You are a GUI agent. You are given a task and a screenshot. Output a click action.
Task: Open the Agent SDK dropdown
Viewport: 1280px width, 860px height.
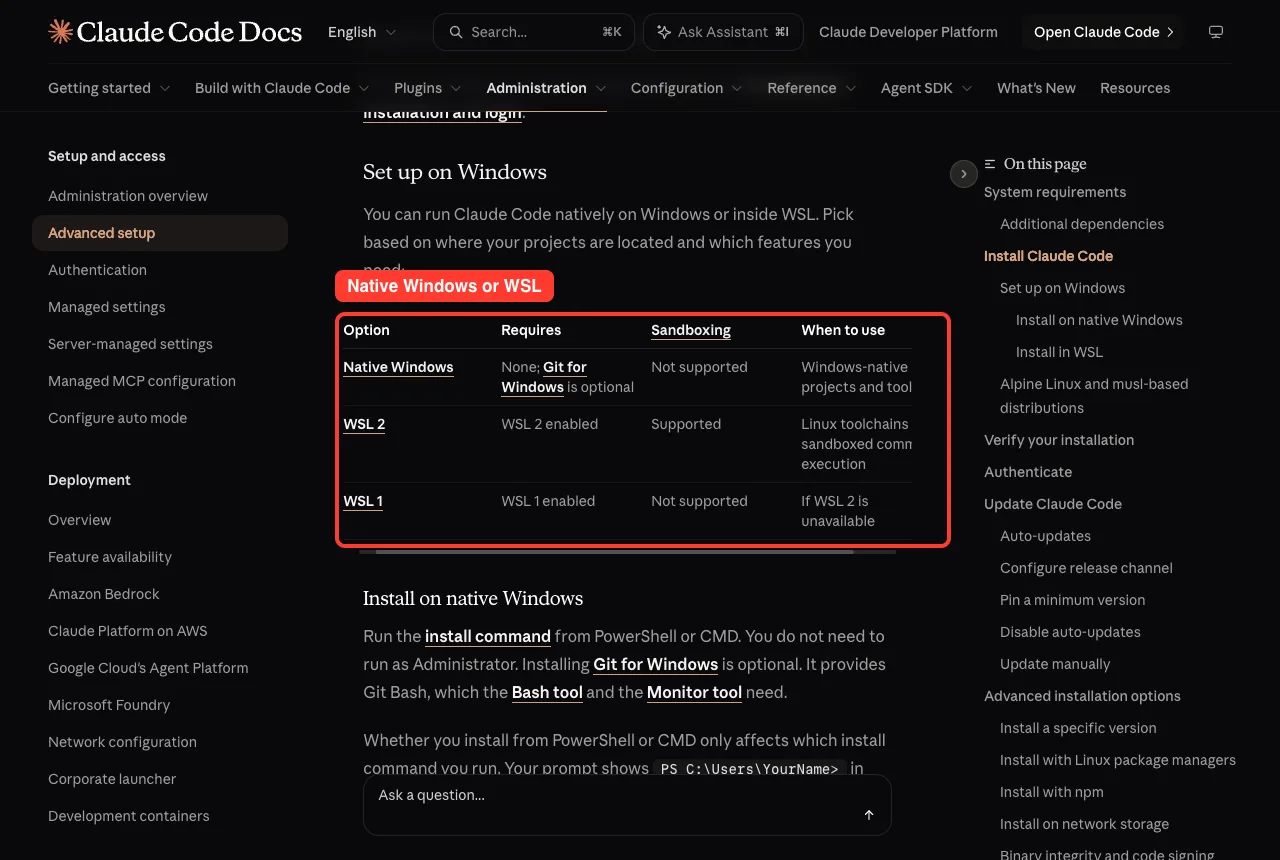pyautogui.click(x=927, y=88)
